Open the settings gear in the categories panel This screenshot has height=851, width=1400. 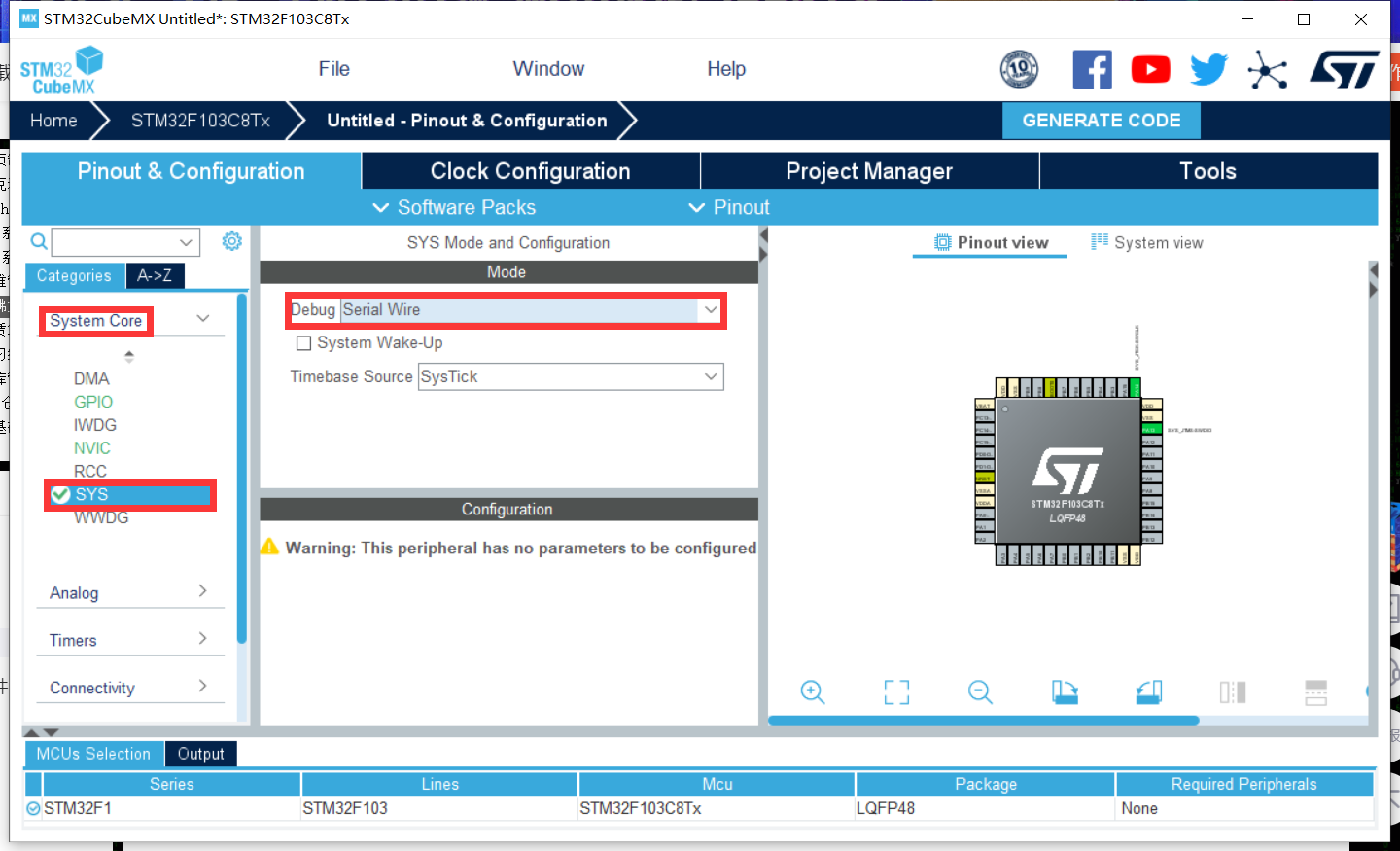(x=231, y=241)
